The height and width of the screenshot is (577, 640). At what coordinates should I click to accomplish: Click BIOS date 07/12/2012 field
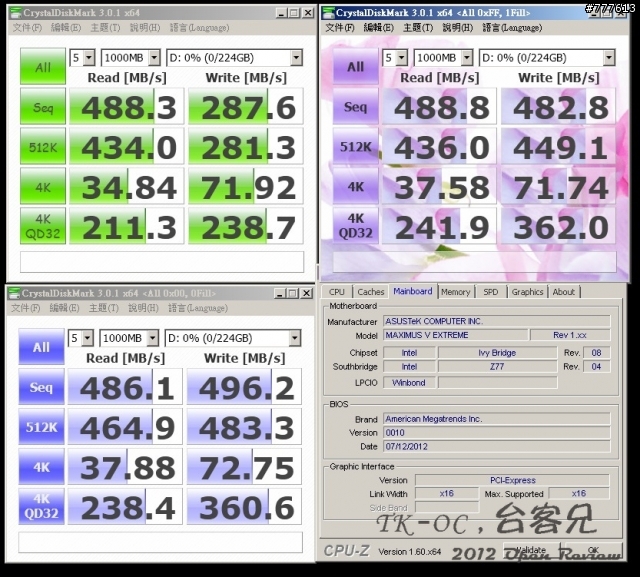[x=497, y=446]
